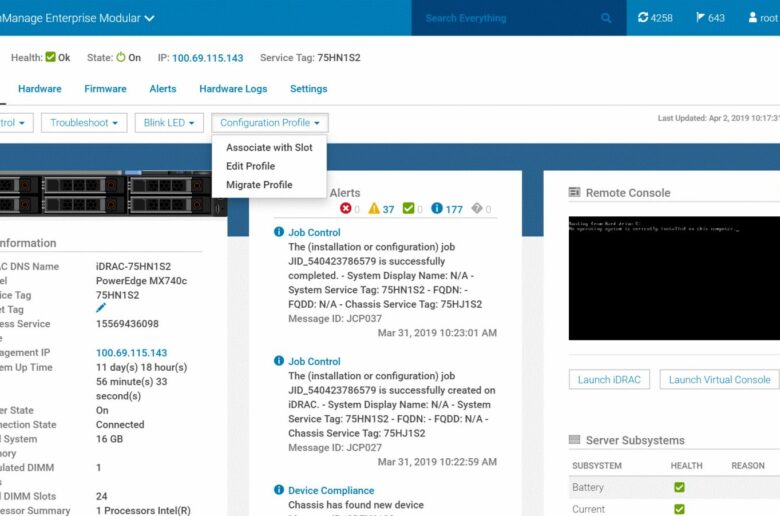
Task: Switch to the Hardware Logs tab
Action: point(233,89)
